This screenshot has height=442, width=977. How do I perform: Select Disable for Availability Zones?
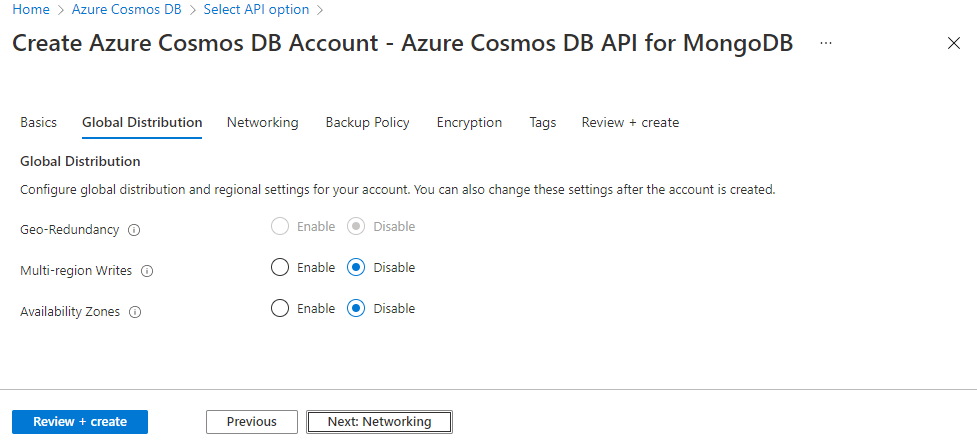pos(356,309)
